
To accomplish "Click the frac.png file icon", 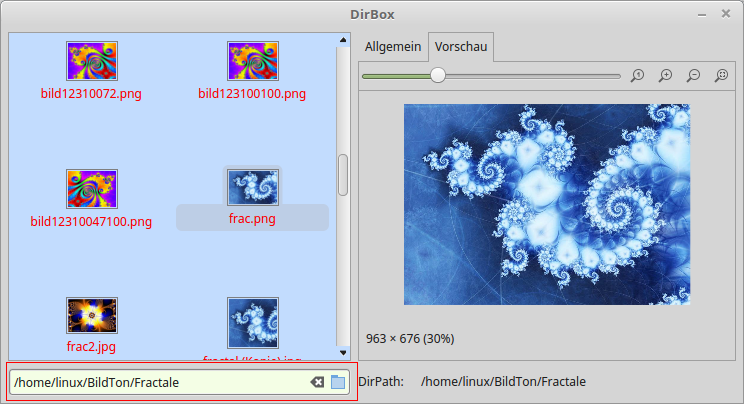I will point(252,187).
